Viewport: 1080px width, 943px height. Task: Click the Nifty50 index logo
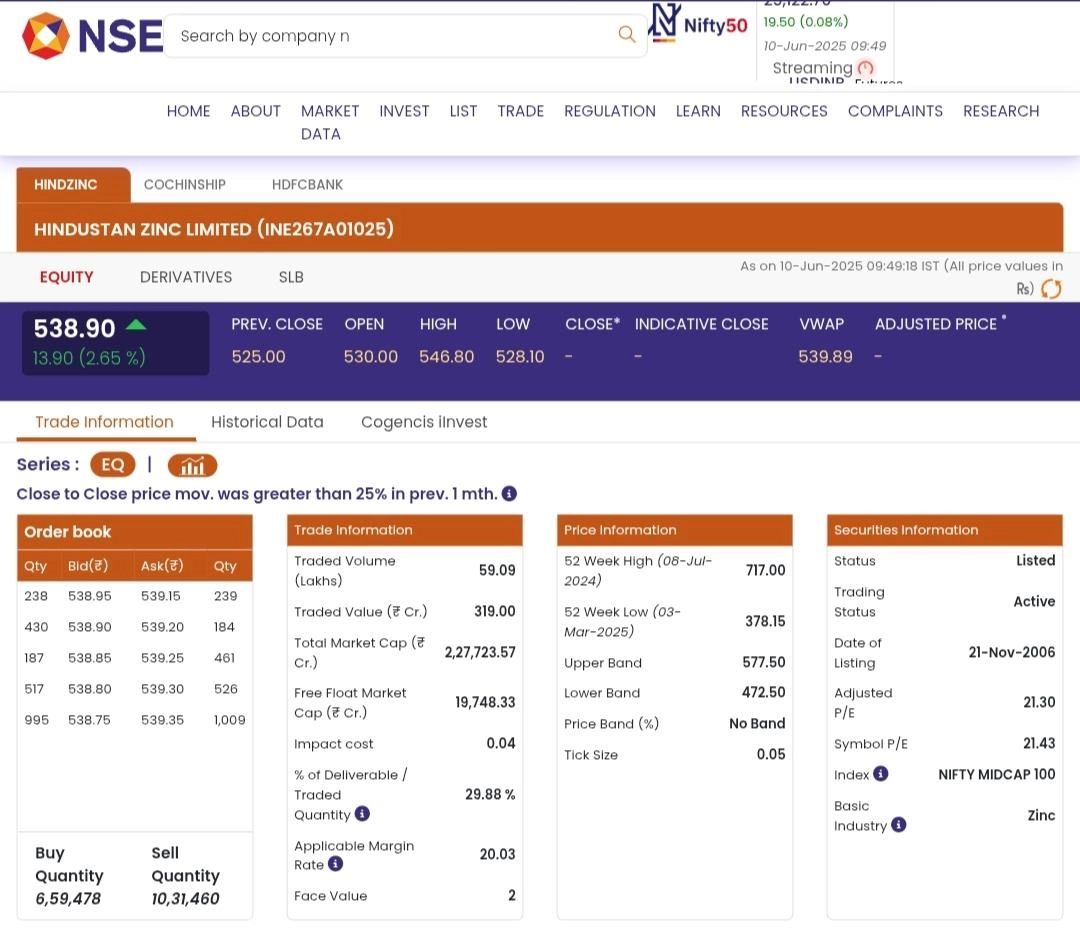tap(698, 24)
